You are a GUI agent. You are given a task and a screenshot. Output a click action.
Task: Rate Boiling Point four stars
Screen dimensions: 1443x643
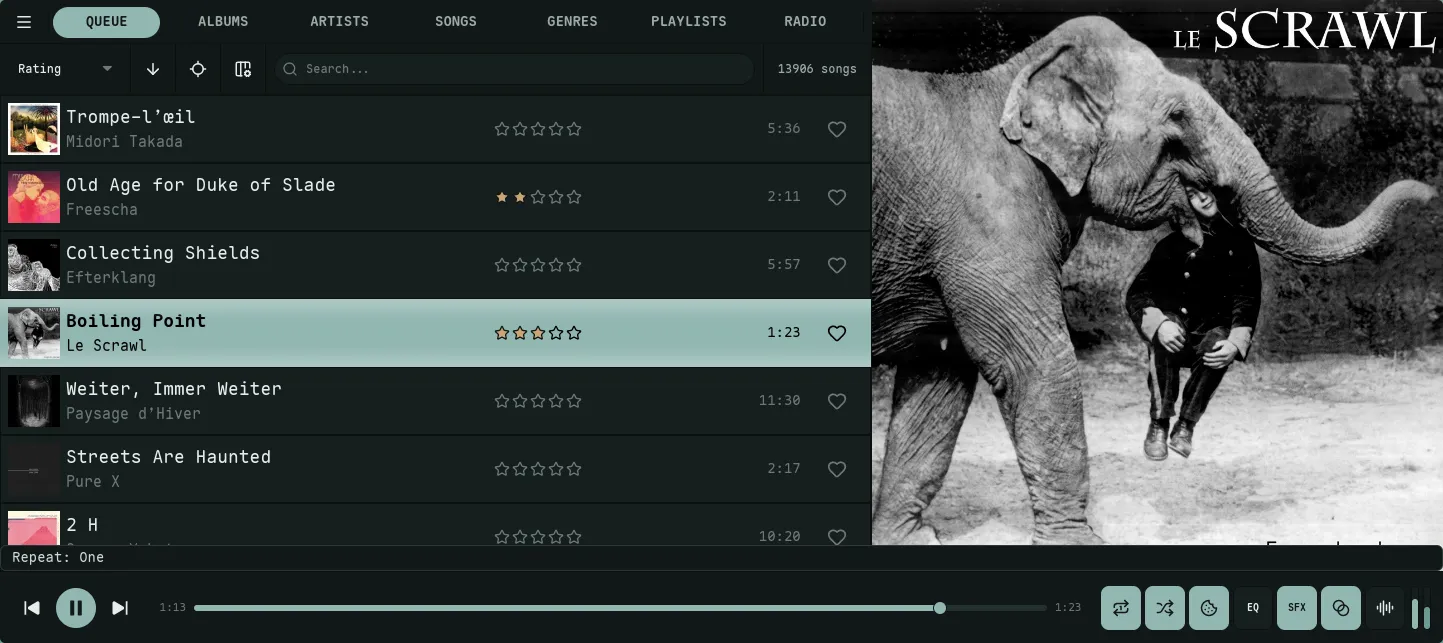(x=556, y=333)
